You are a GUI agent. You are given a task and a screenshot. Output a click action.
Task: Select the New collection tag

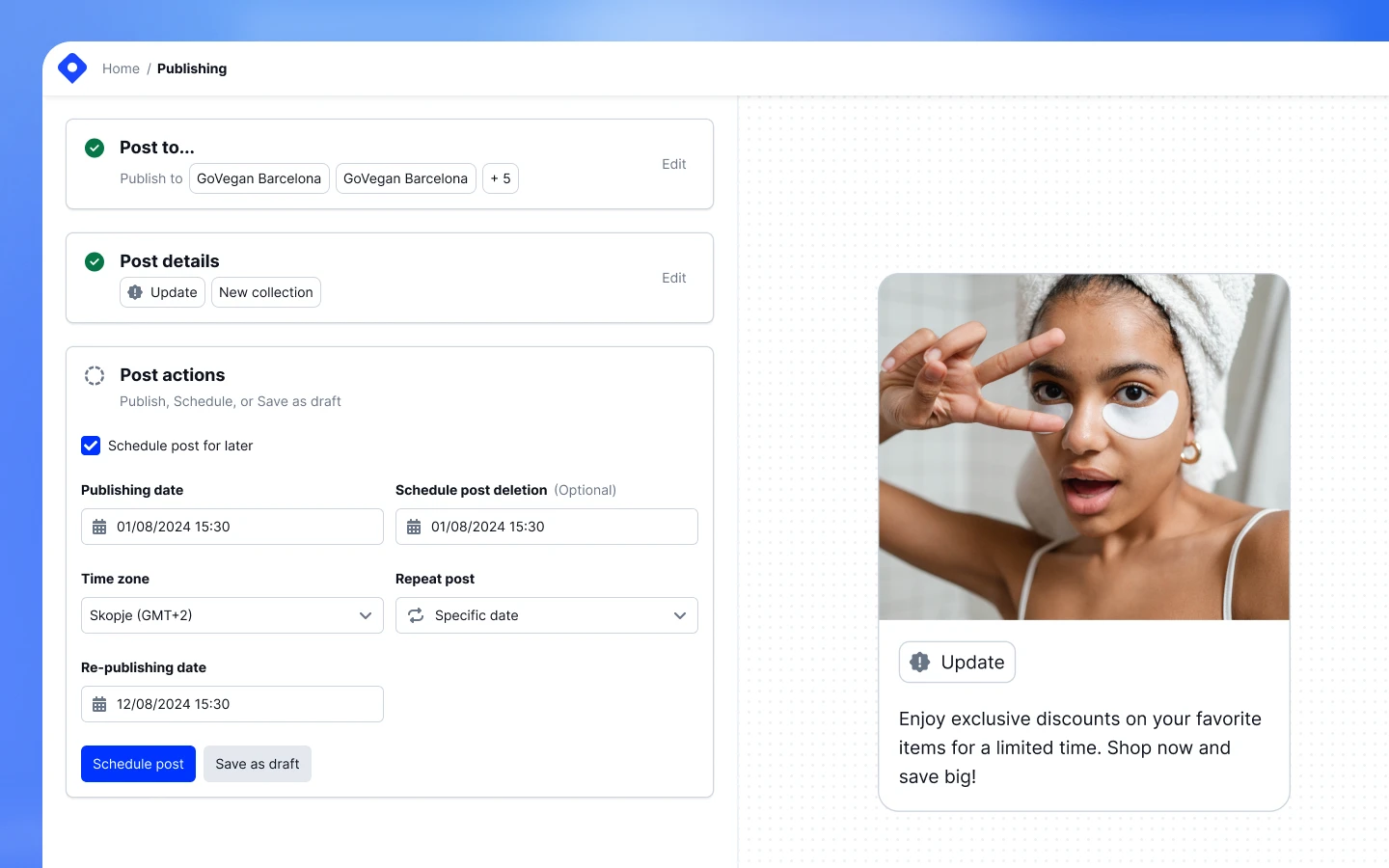coord(265,292)
